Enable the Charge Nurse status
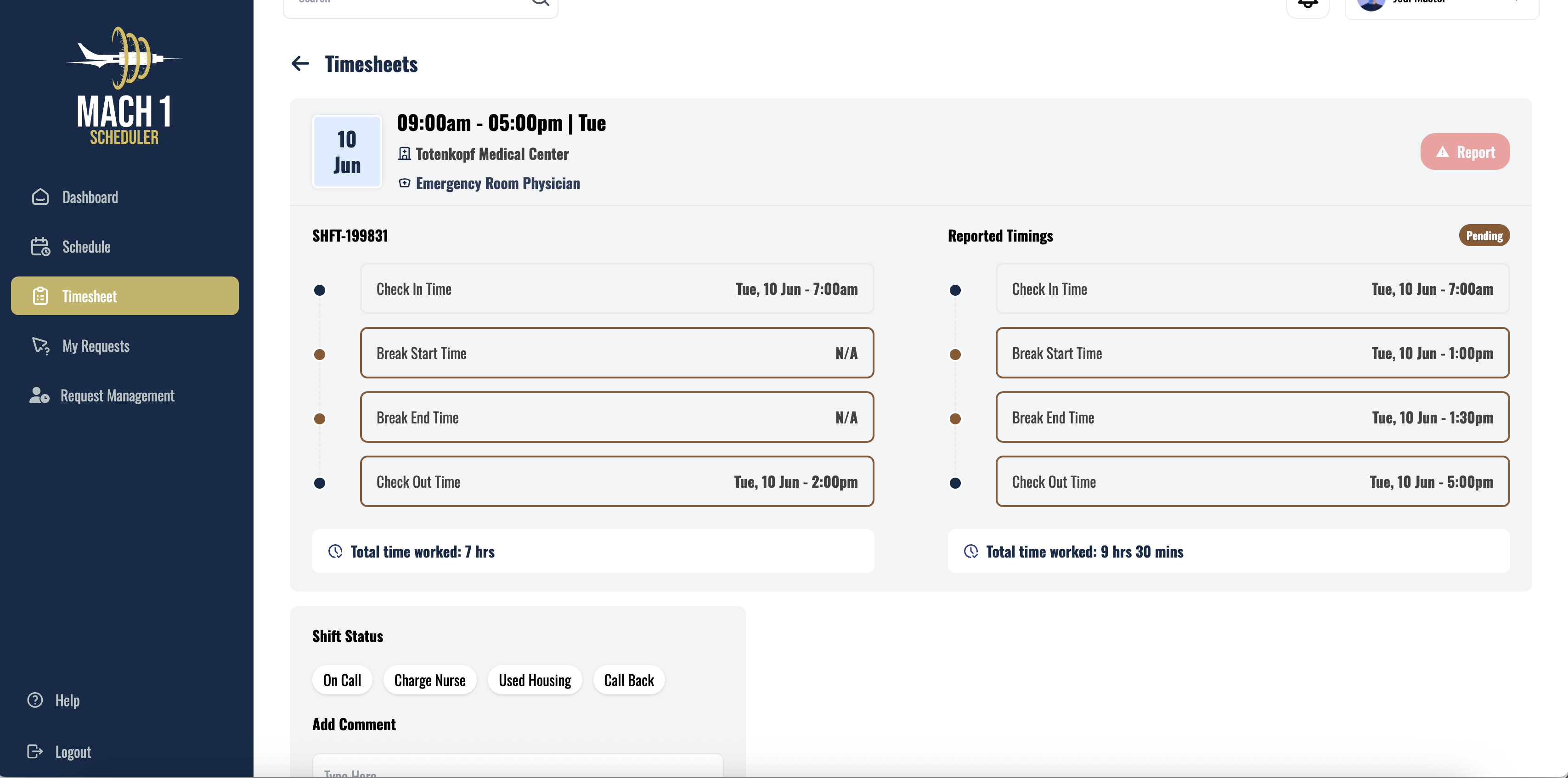Screen dimensions: 1568x778 tap(430, 679)
